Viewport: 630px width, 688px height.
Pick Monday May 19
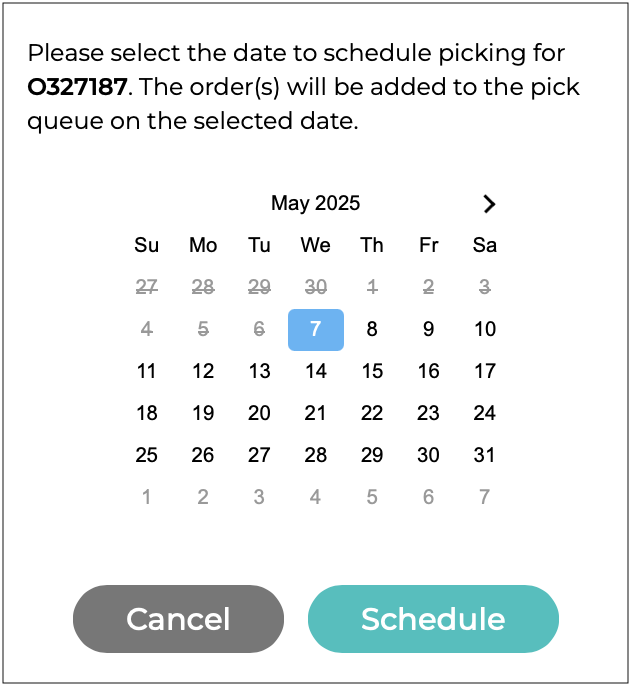click(203, 413)
